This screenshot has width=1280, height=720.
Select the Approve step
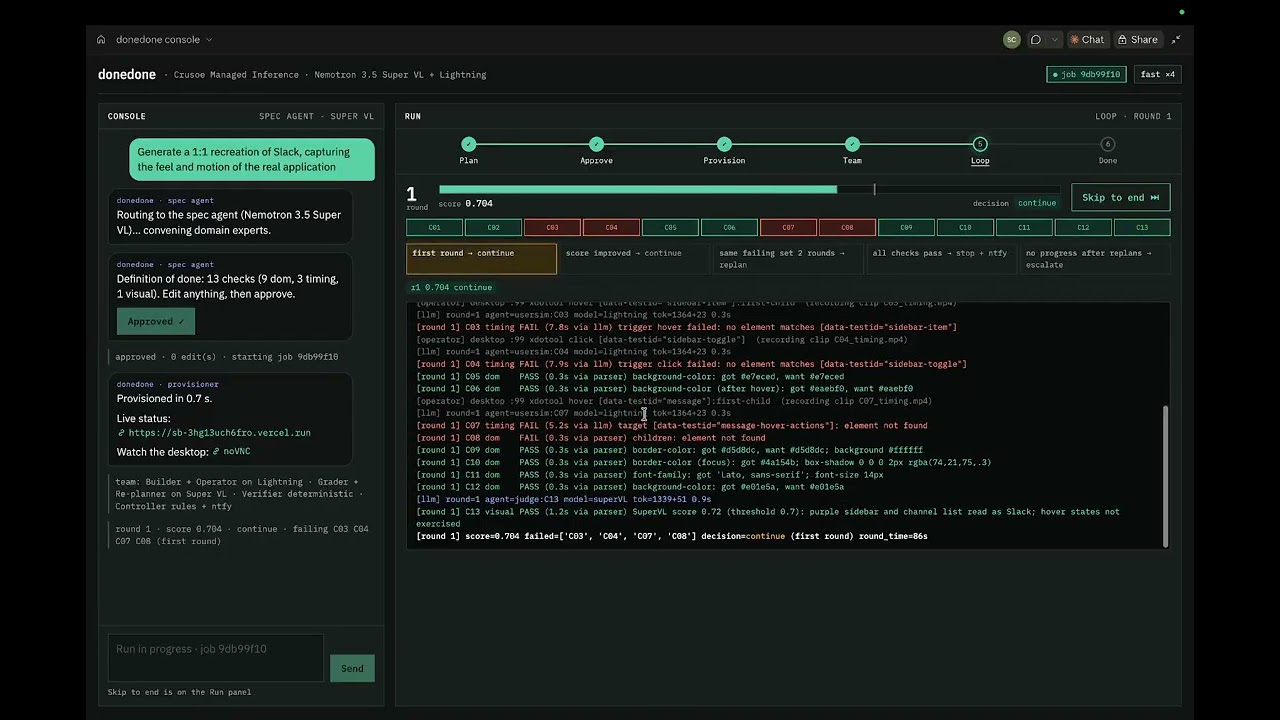tap(597, 151)
